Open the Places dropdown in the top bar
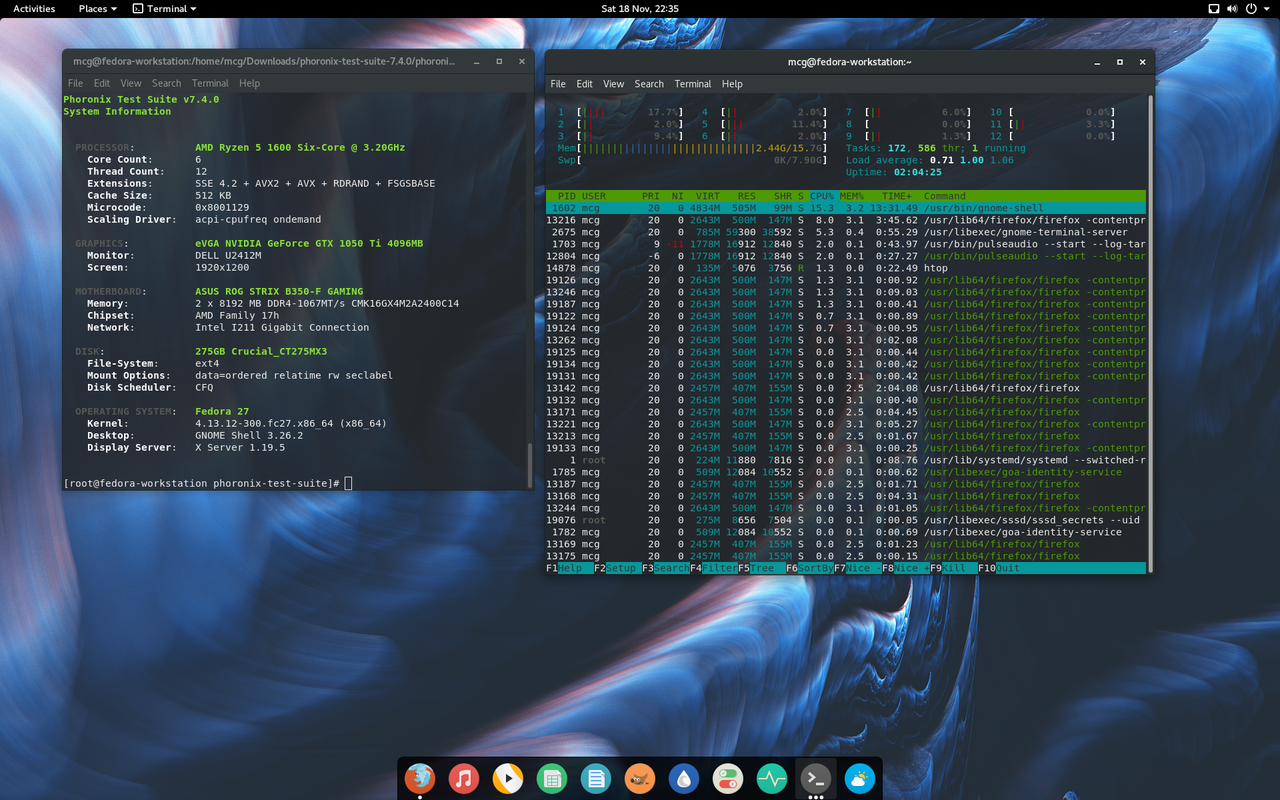 click(96, 8)
